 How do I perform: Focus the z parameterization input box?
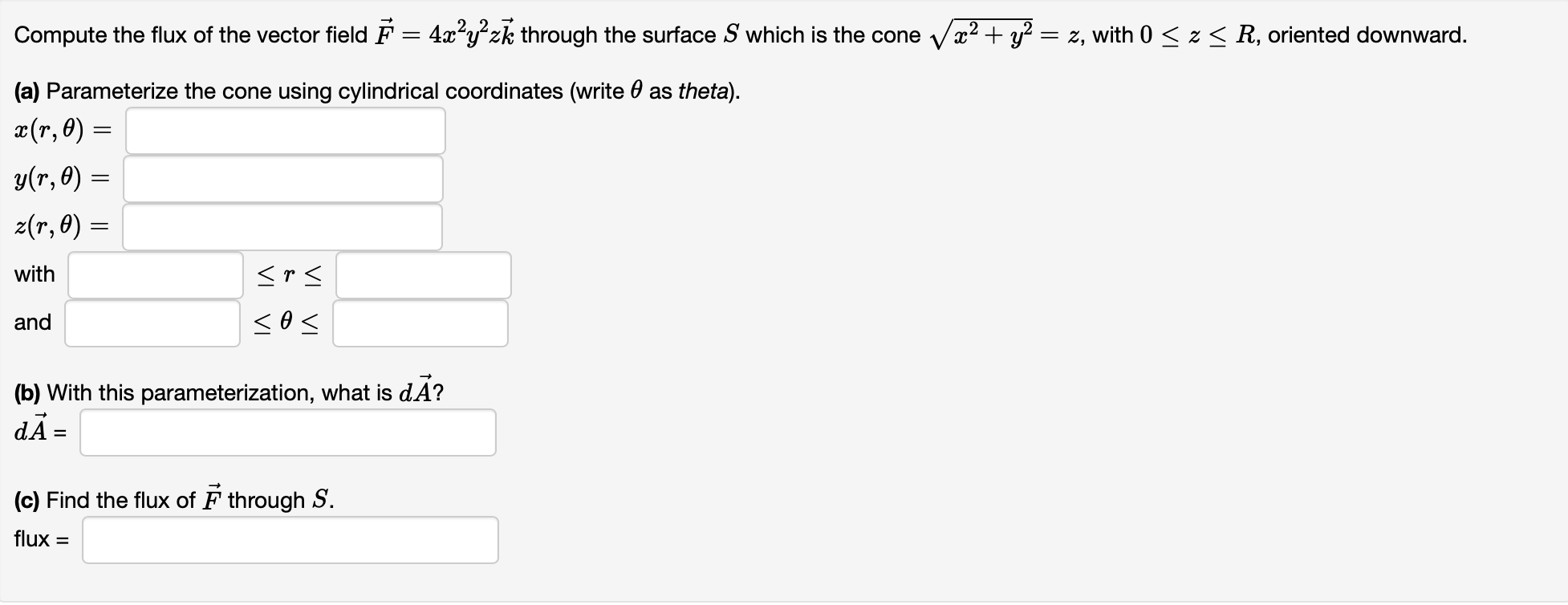tap(282, 226)
